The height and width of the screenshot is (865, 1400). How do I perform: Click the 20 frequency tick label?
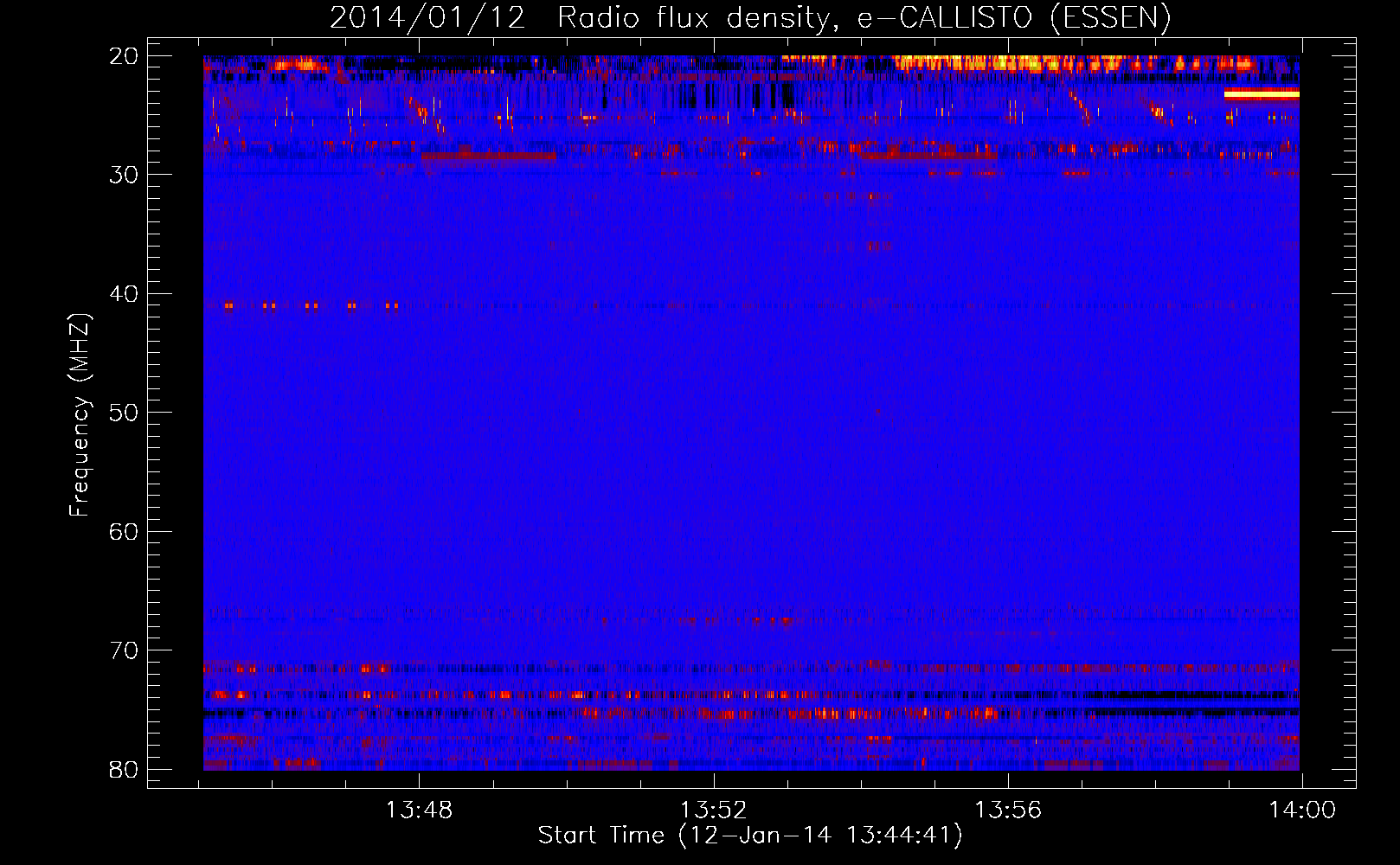pyautogui.click(x=124, y=56)
